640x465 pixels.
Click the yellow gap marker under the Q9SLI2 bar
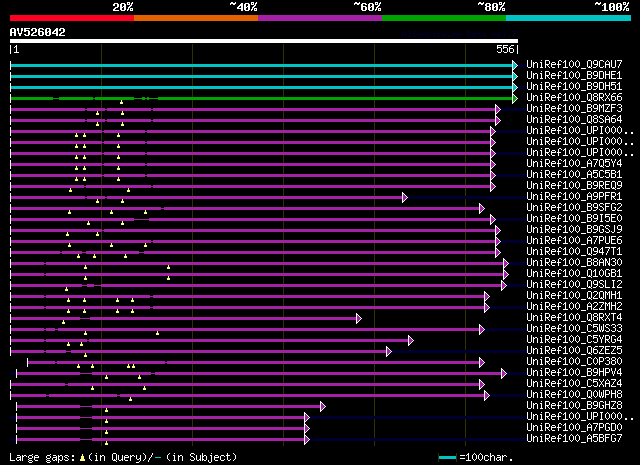coord(66,289)
